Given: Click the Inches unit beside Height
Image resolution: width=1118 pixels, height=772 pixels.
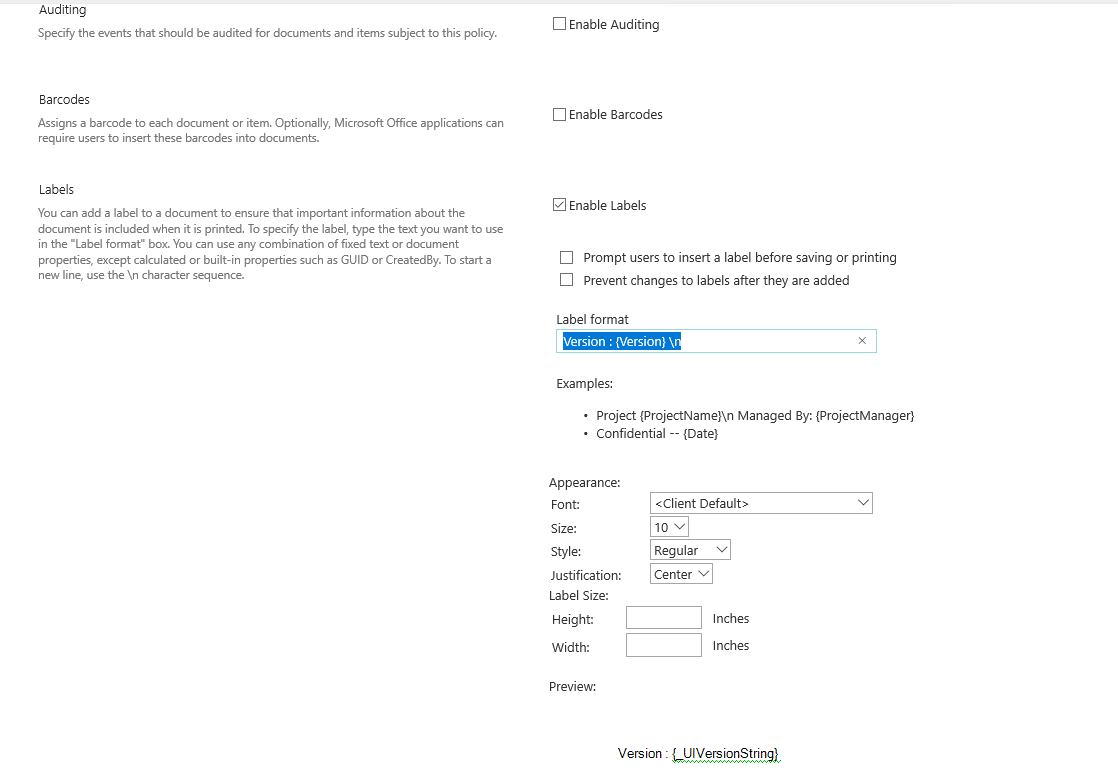Looking at the screenshot, I should [x=731, y=619].
